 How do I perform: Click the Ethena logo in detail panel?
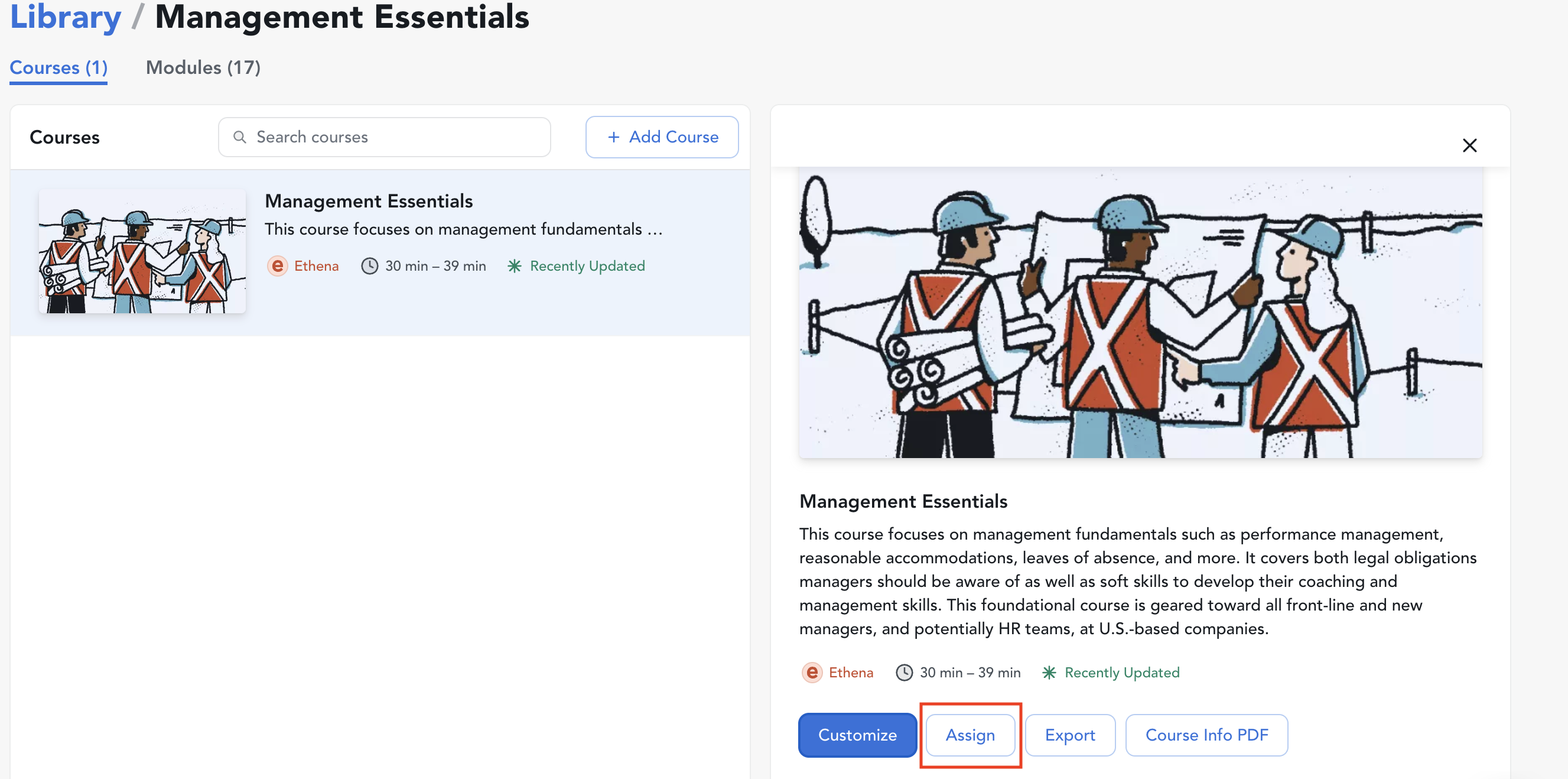point(812,673)
